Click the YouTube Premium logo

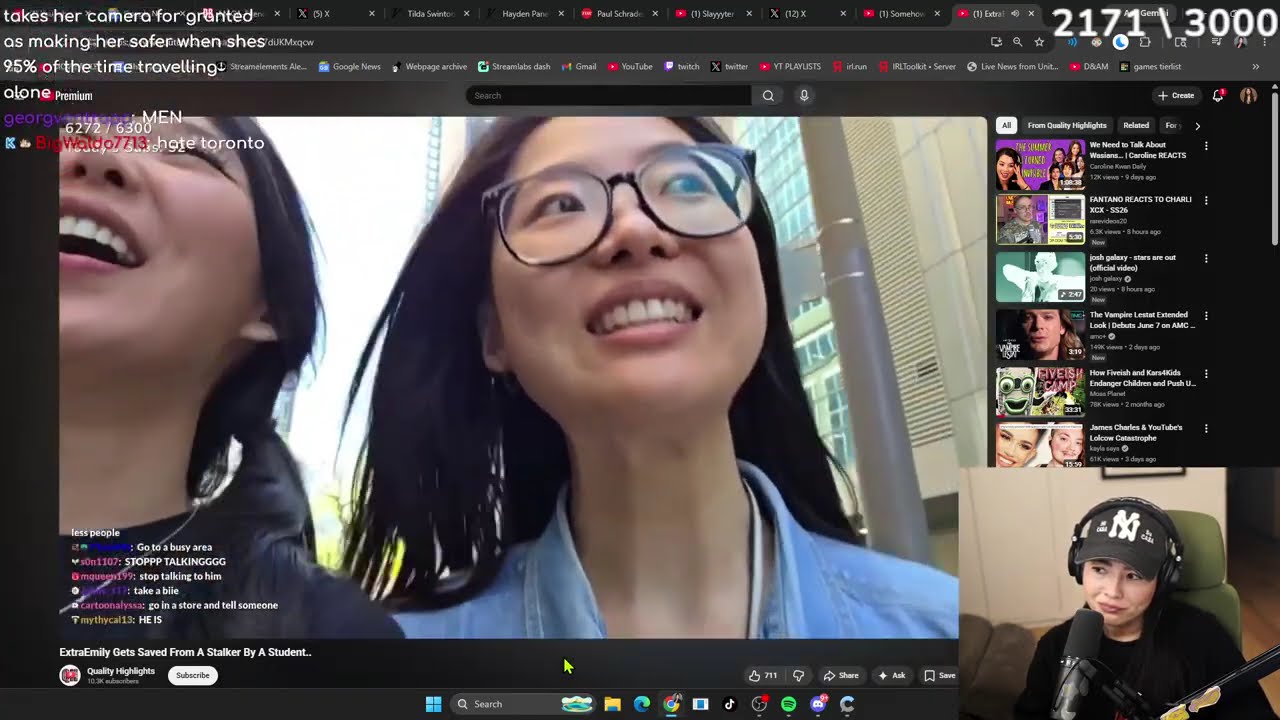[65, 95]
